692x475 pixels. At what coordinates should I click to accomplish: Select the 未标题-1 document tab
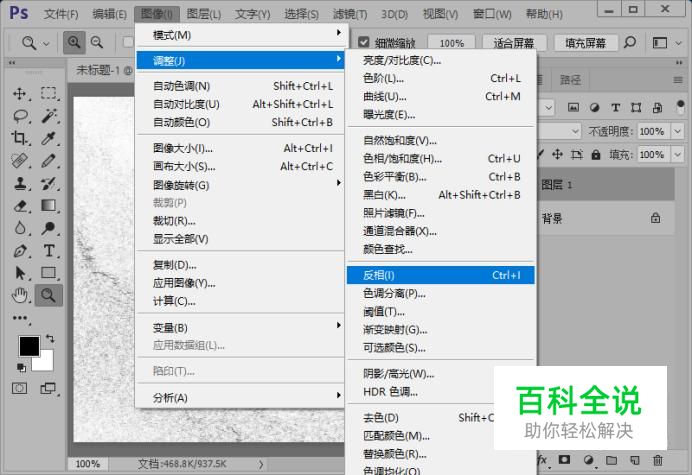[102, 71]
